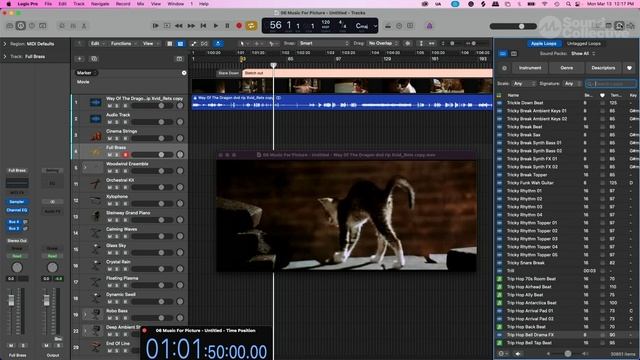
Task: Mute the Orchestral Kit track
Action: click(109, 187)
